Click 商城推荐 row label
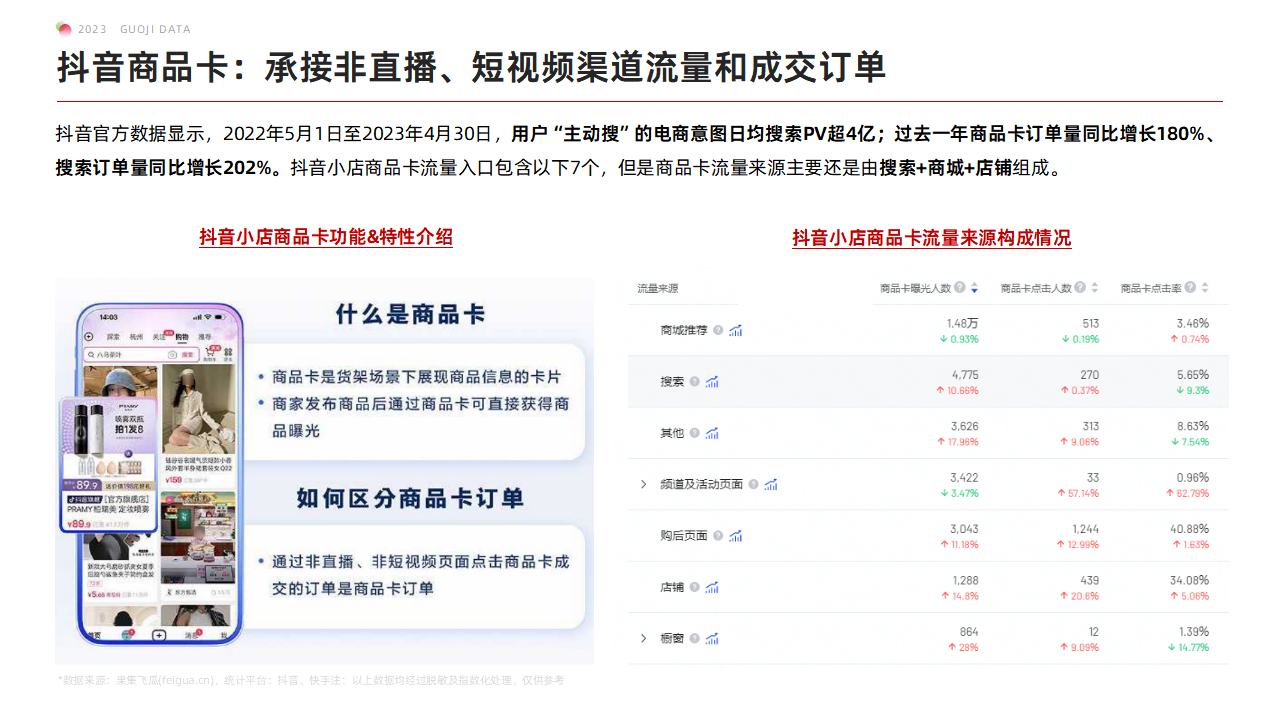Image resolution: width=1280 pixels, height=720 pixels. (x=684, y=330)
